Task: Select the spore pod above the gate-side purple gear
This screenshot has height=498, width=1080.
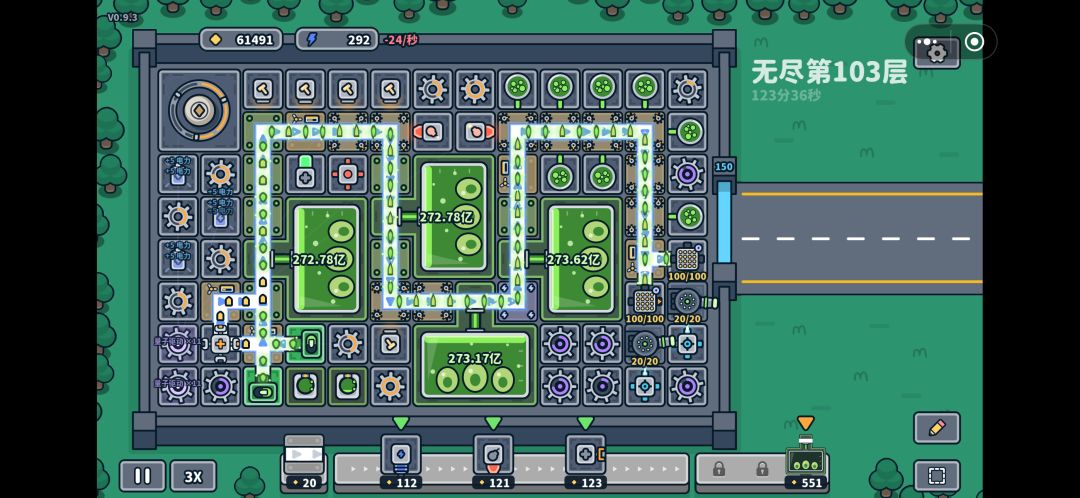Action: [687, 132]
